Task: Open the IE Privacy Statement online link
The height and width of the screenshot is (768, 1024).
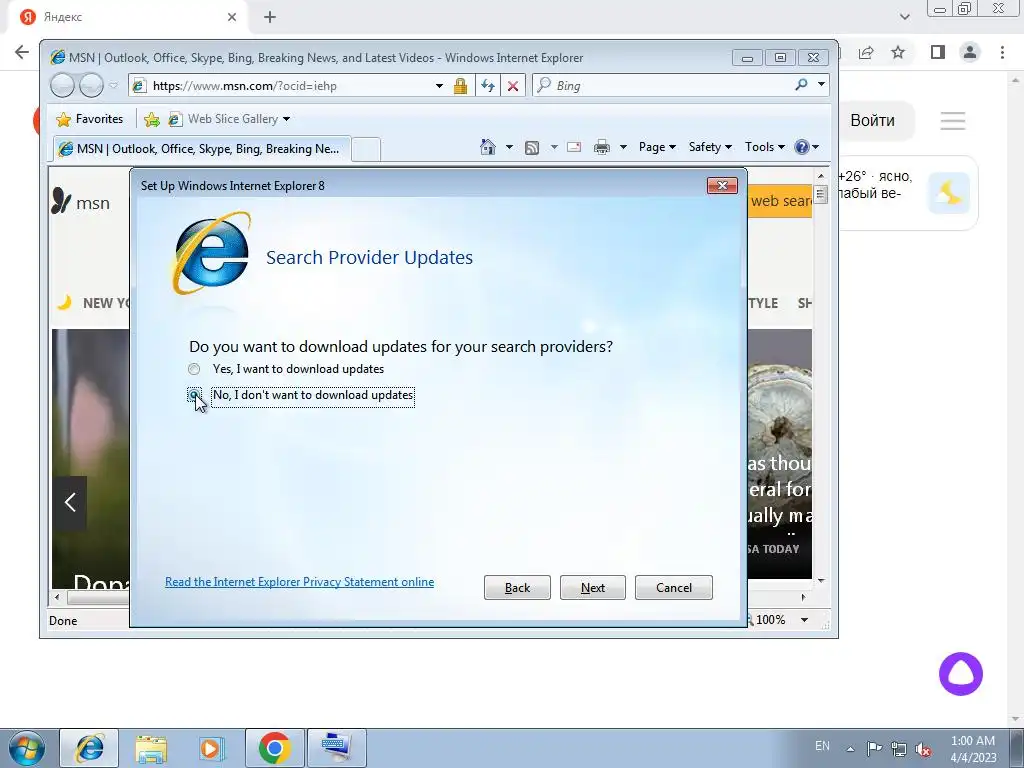Action: (x=299, y=582)
